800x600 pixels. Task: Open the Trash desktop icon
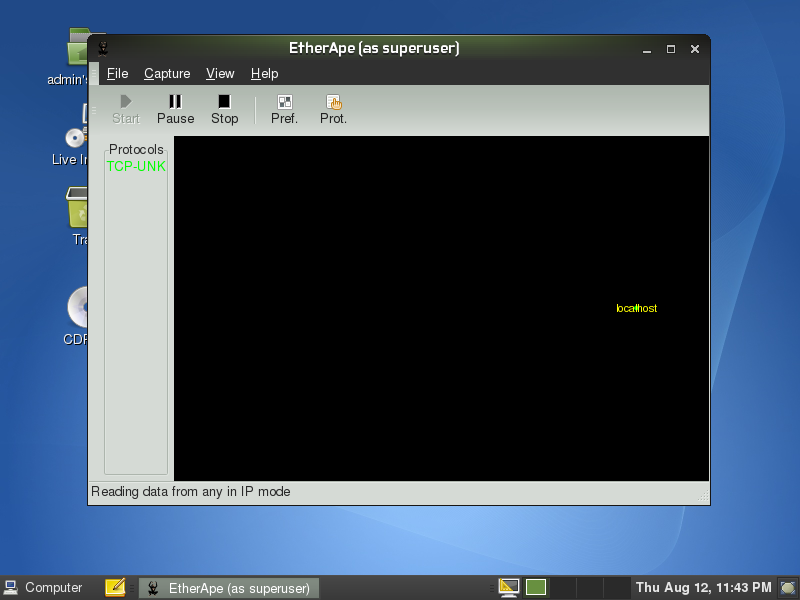[76, 208]
